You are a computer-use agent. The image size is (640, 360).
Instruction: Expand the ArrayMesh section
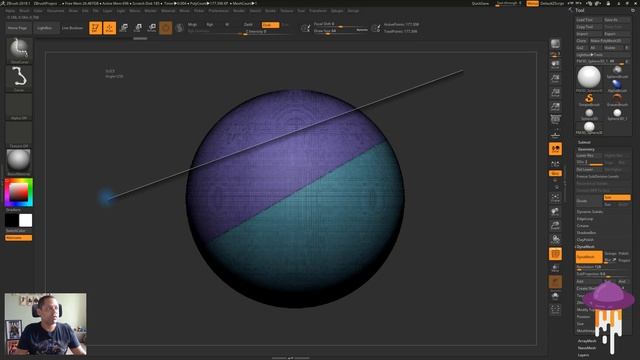click(587, 341)
